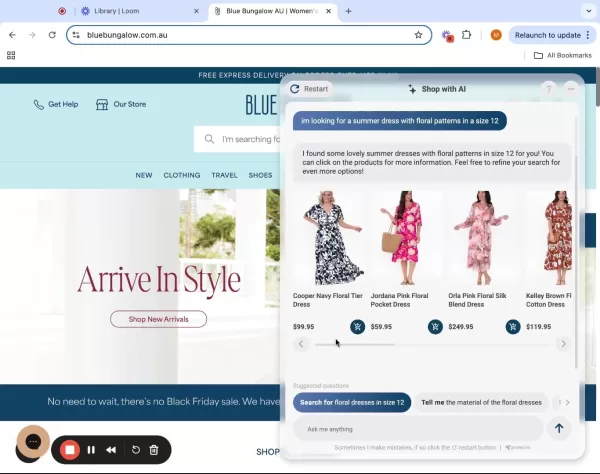Open the Kelley Brown Floral Cotton Dress image
Image resolution: width=600 pixels, height=474 pixels.
coord(550,238)
